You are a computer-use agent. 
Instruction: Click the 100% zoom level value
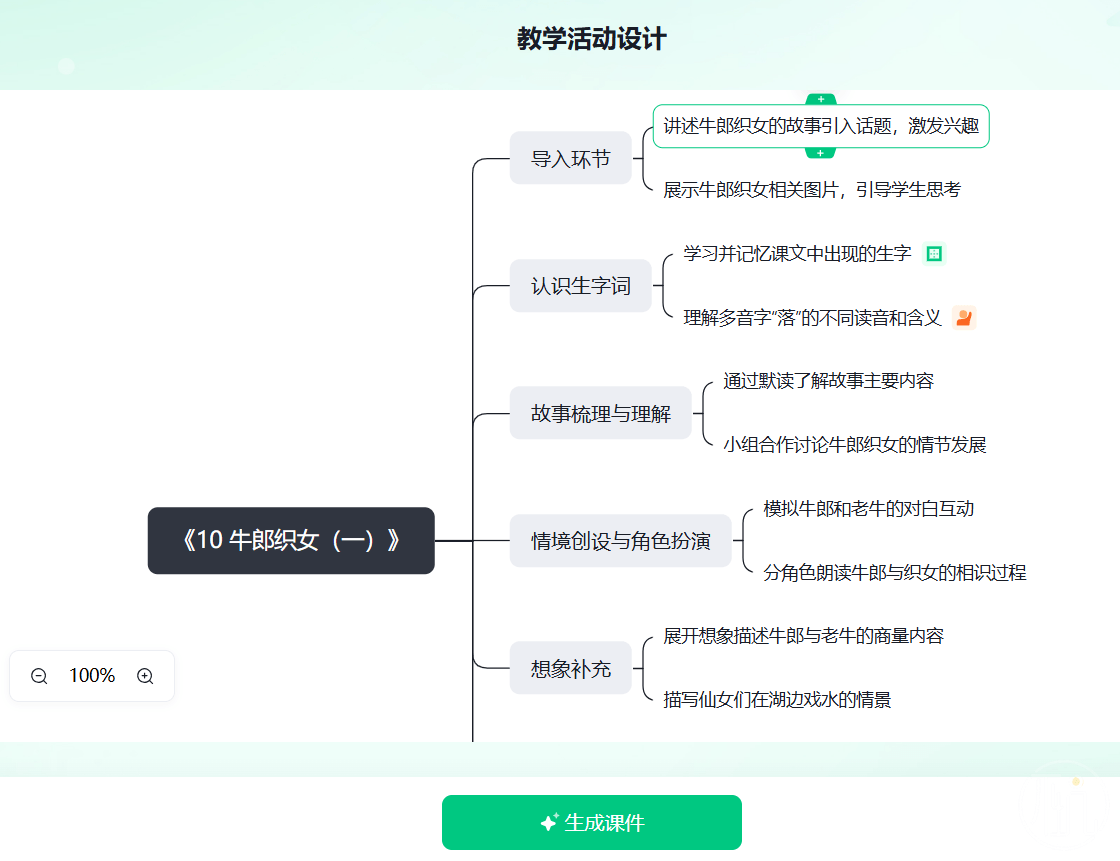click(92, 676)
